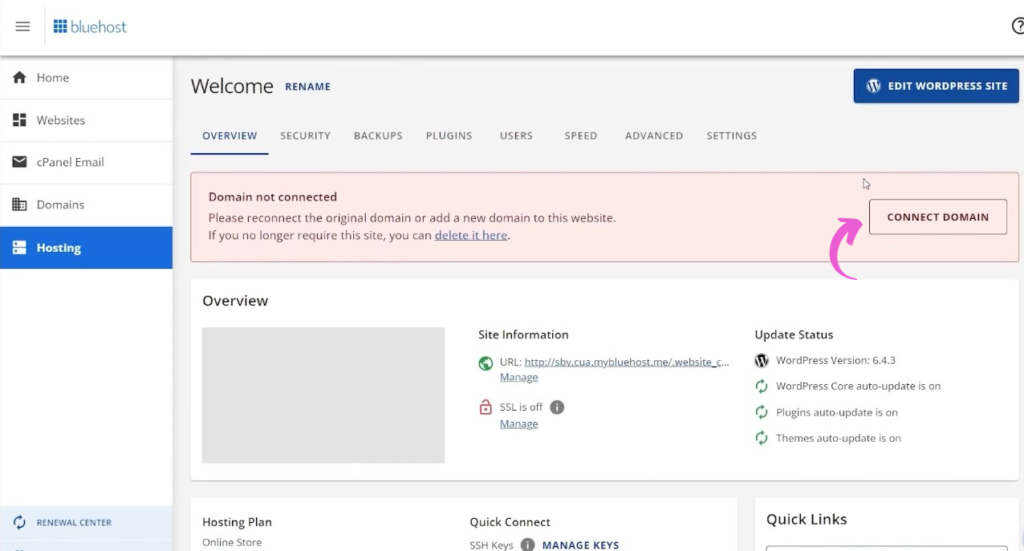The height and width of the screenshot is (551, 1024).
Task: Click the Connect Domain button
Action: tap(938, 217)
